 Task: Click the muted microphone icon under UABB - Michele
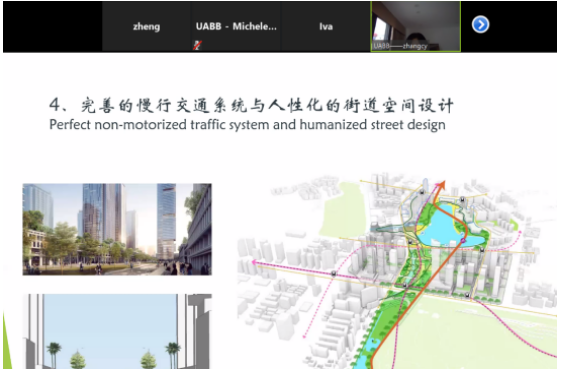[197, 45]
